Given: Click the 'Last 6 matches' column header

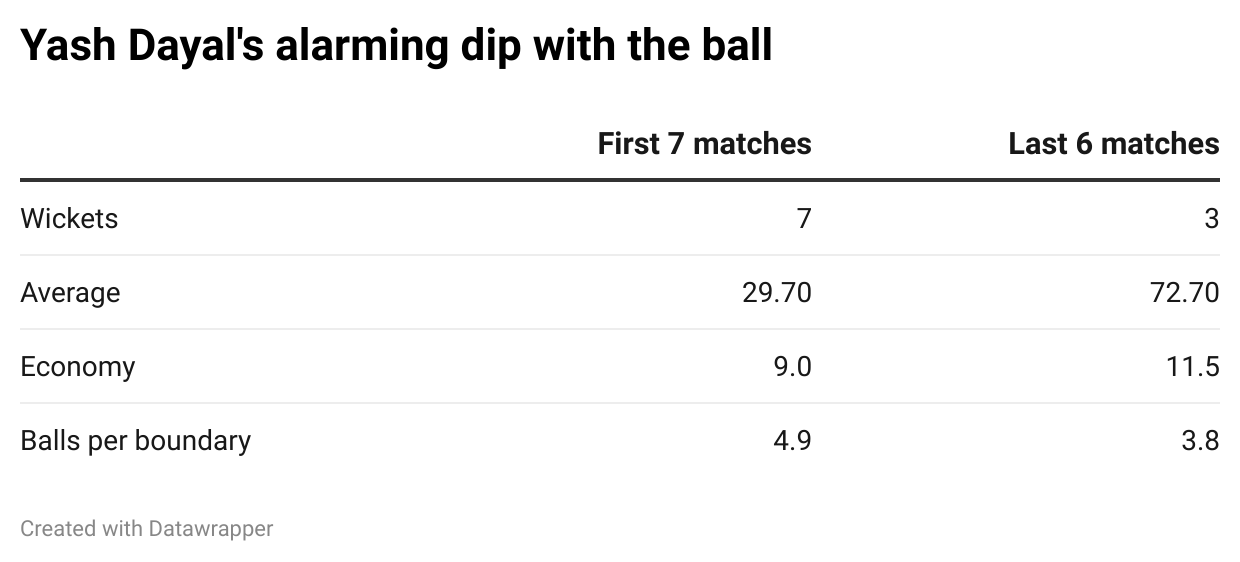Looking at the screenshot, I should coord(1113,144).
